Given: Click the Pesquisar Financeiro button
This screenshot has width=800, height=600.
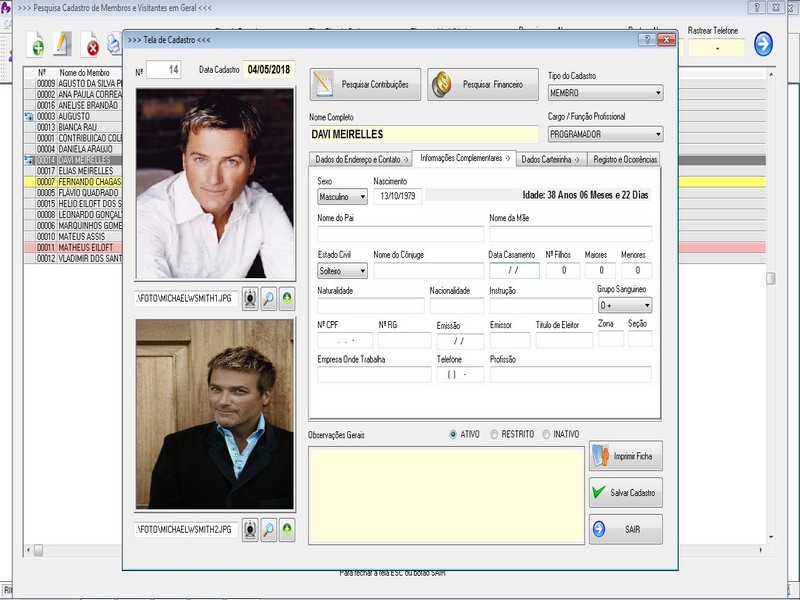Looking at the screenshot, I should click(483, 85).
